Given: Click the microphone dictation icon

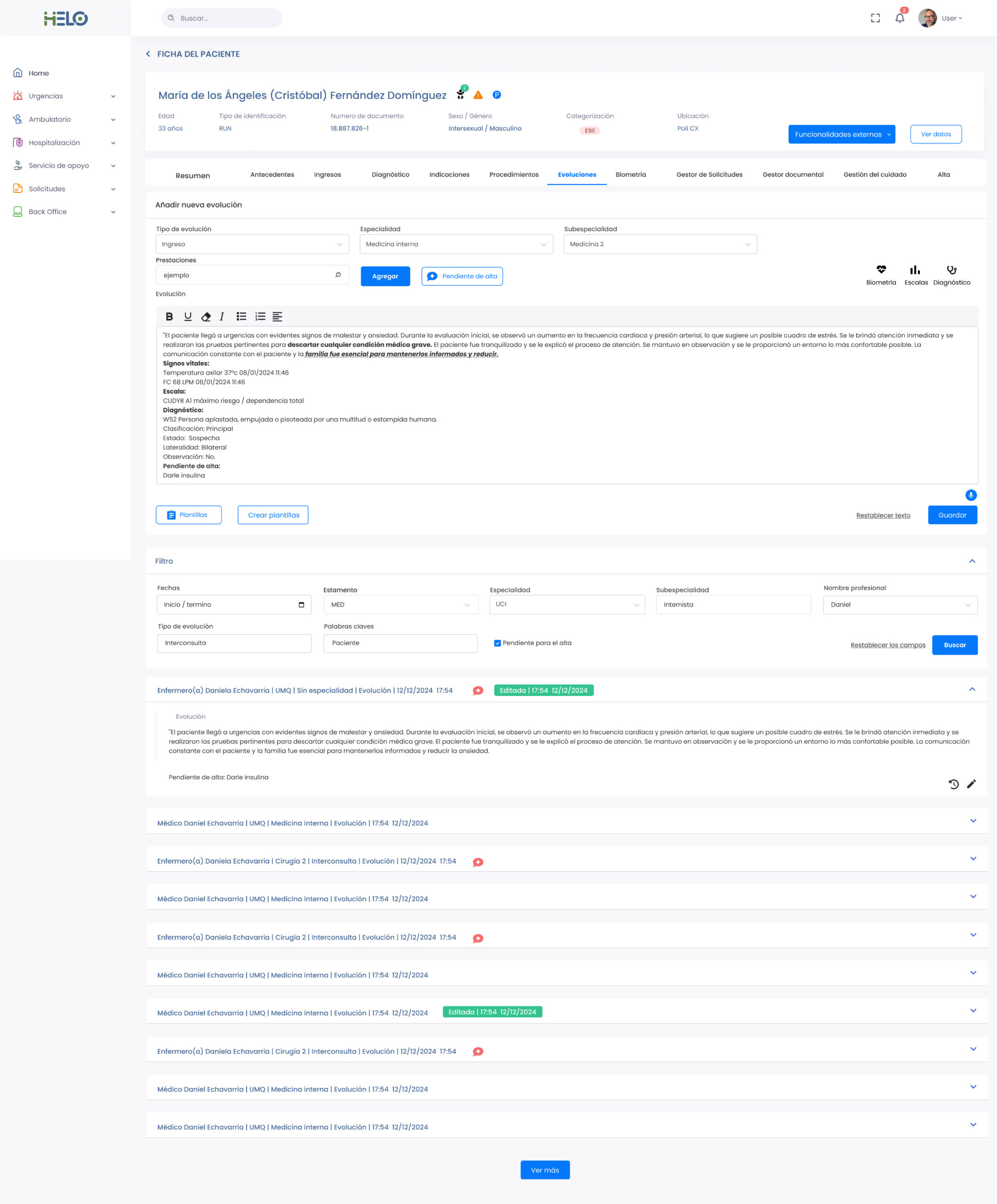Looking at the screenshot, I should (971, 495).
